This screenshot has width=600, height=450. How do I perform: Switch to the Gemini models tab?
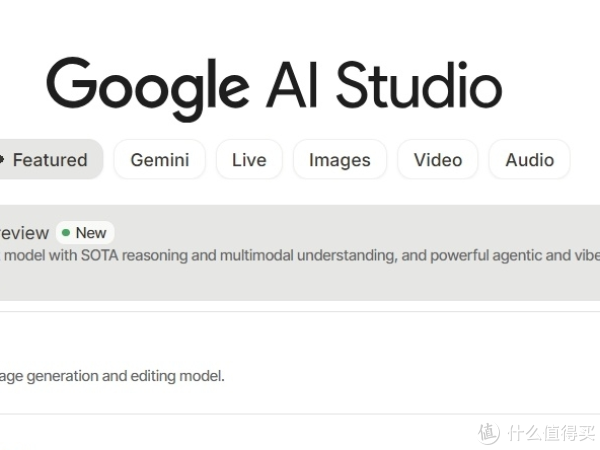[159, 160]
